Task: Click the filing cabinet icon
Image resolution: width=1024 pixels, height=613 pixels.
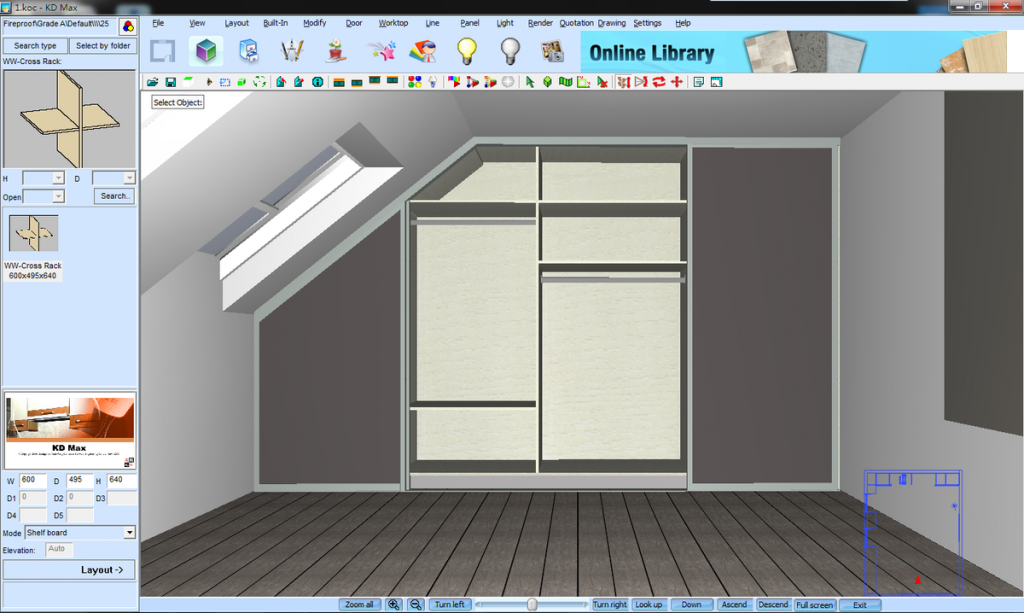Action: pos(249,51)
